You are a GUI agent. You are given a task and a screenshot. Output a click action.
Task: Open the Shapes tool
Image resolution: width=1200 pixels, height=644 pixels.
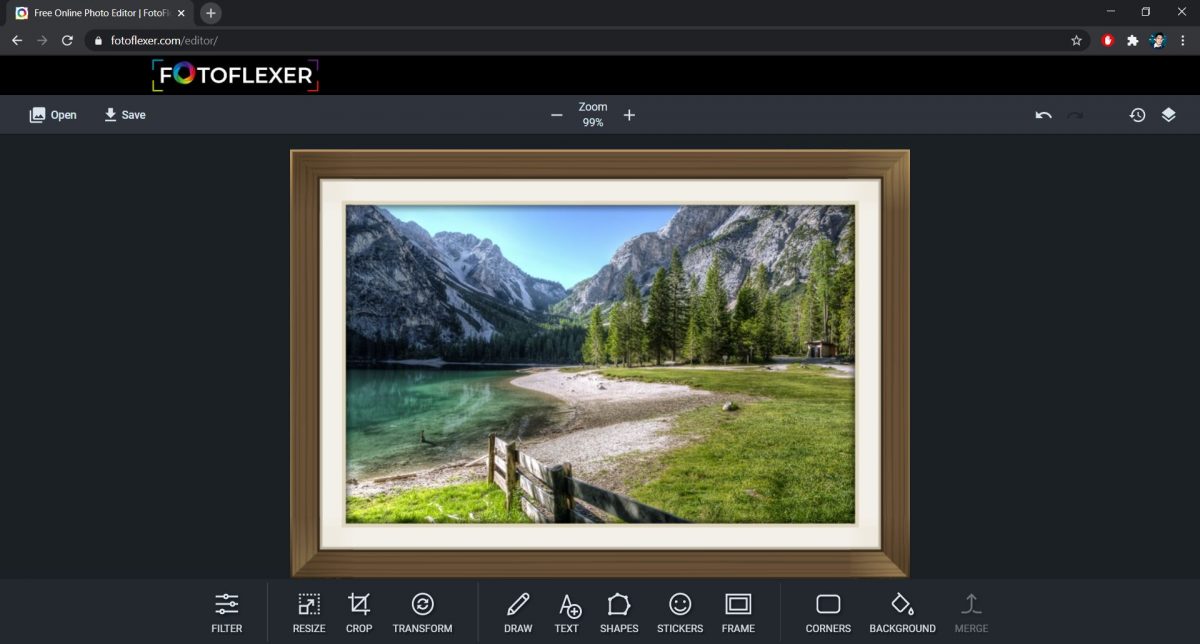pos(619,611)
